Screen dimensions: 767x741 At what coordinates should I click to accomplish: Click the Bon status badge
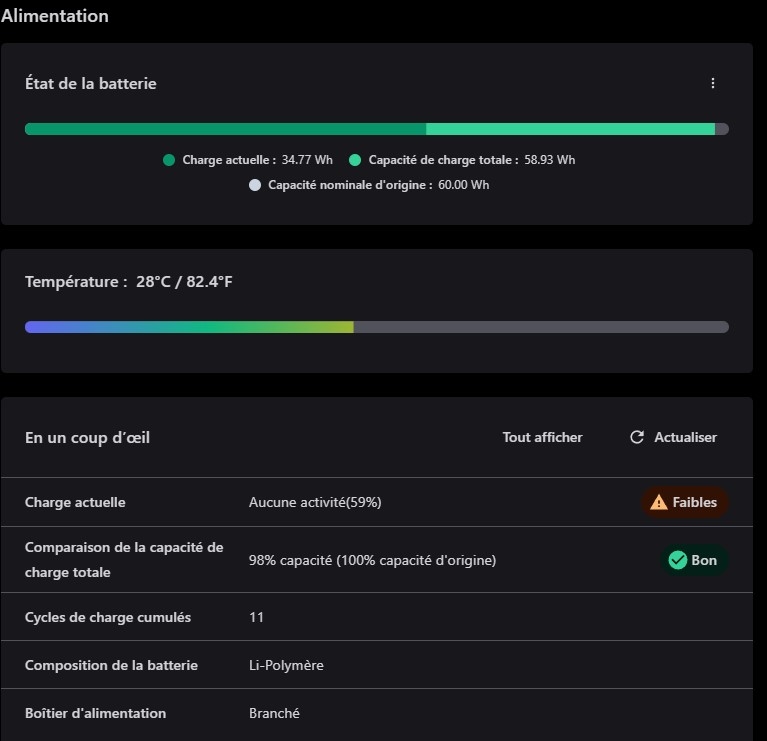694,560
